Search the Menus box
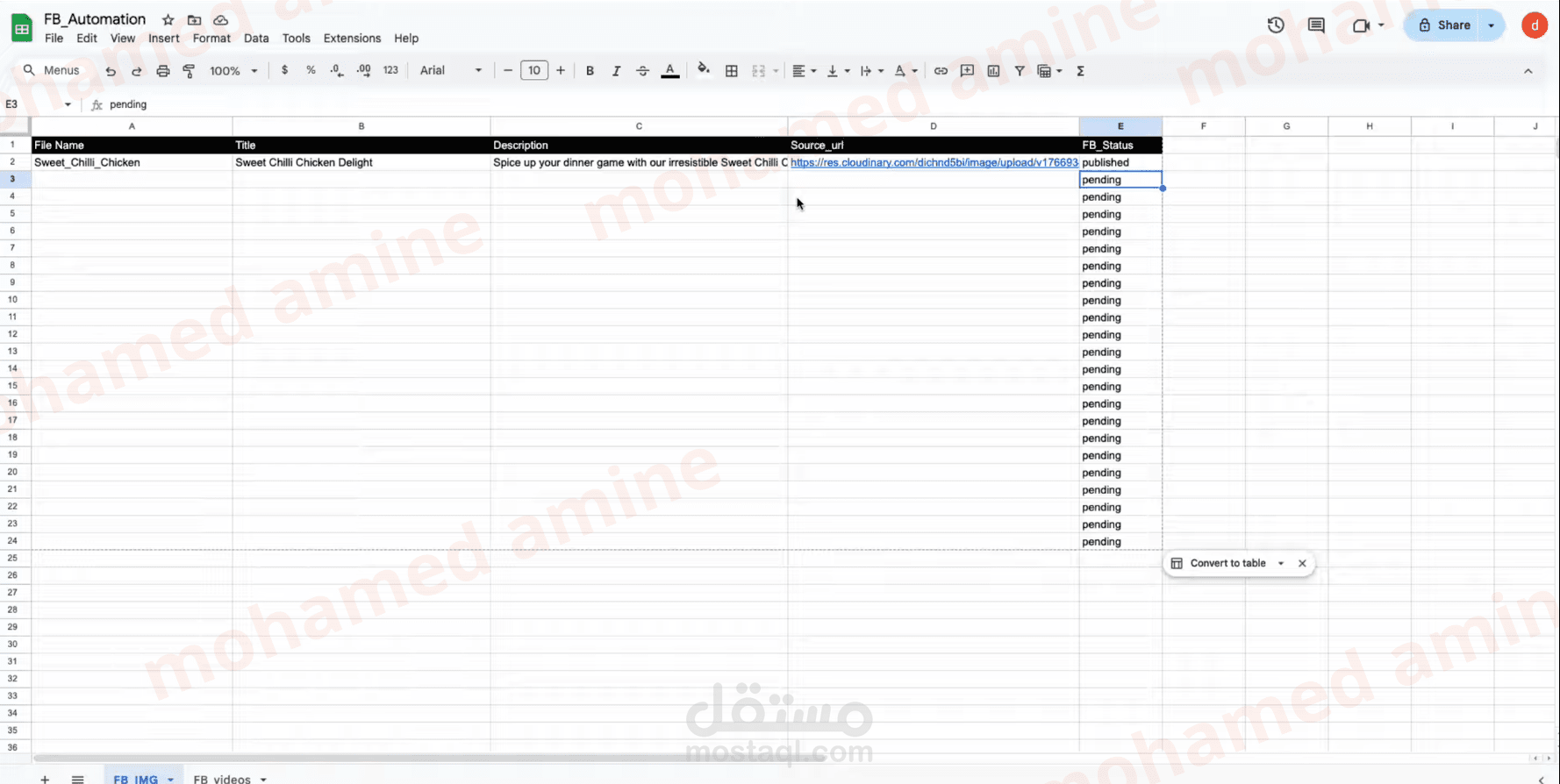This screenshot has height=784, width=1560. click(53, 70)
